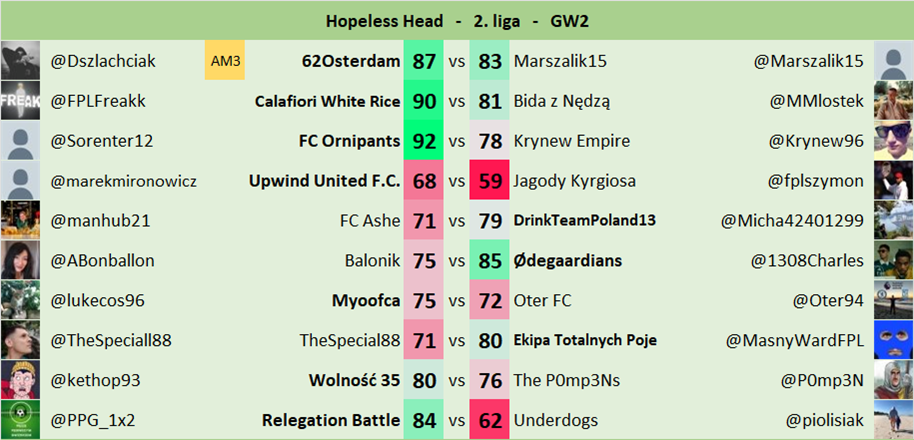Click the Hopeless Head 2. liga GW2 header
Viewport: 914px width, 440px height.
pos(457,21)
